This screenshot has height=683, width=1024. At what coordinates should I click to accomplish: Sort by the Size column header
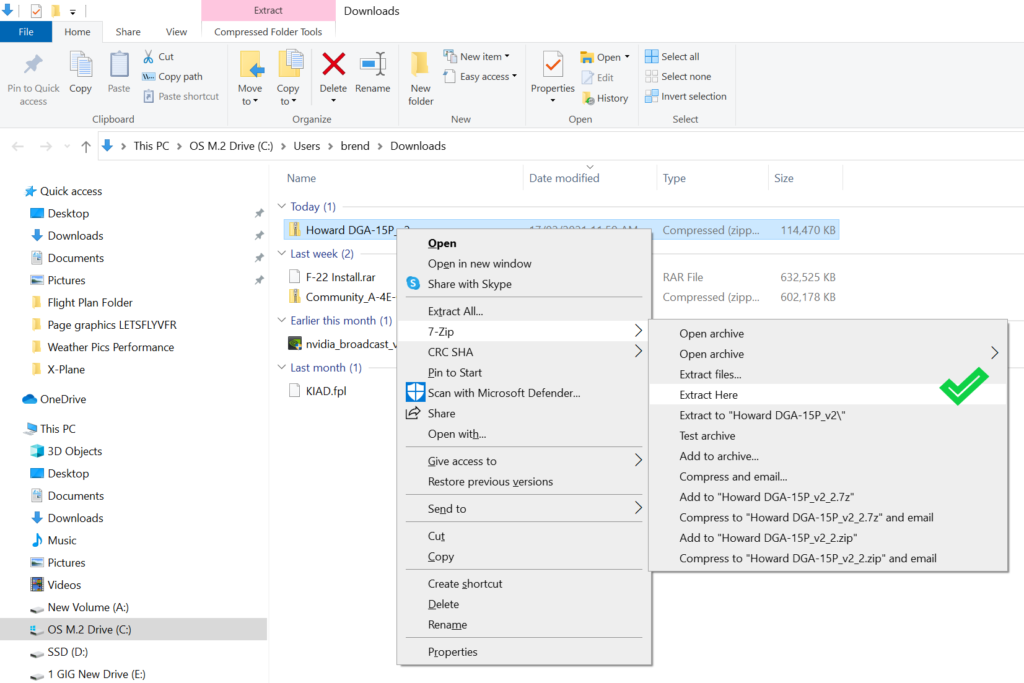[x=784, y=178]
